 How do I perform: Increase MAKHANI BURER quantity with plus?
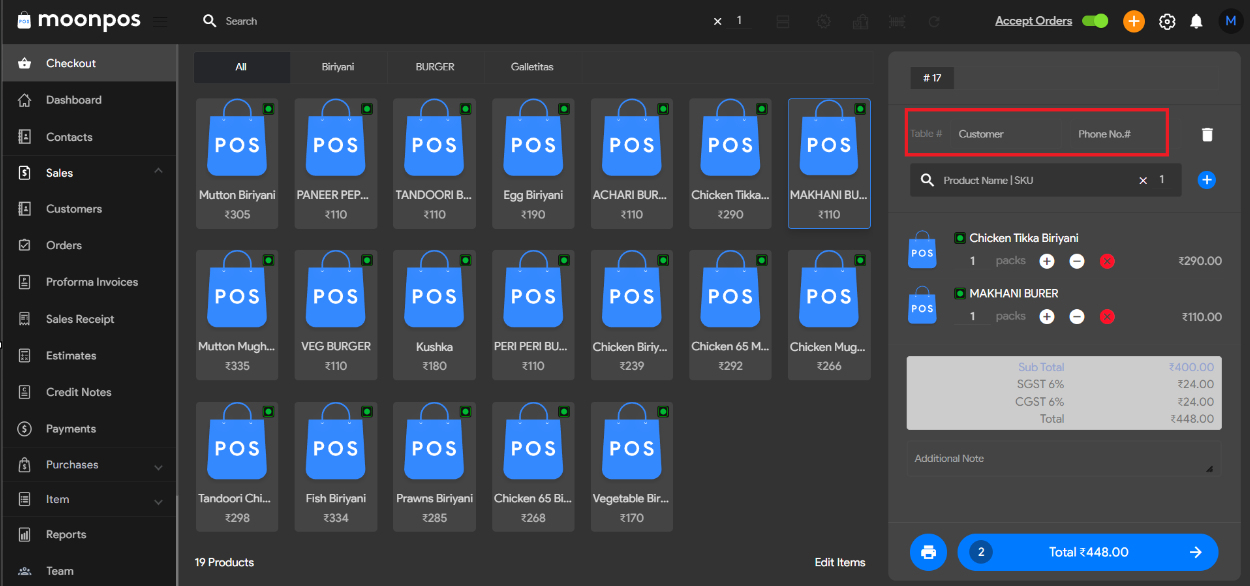[x=1047, y=316]
